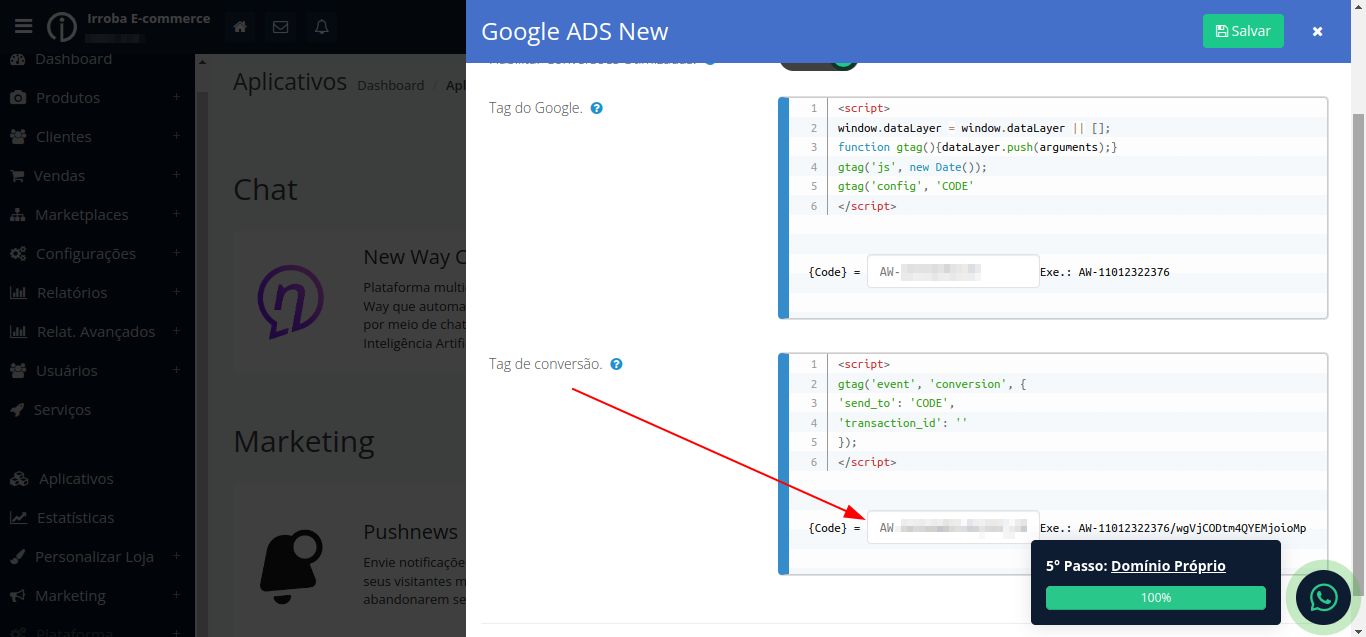Expand the Marketplaces menu plus sign
The image size is (1366, 637).
(176, 214)
